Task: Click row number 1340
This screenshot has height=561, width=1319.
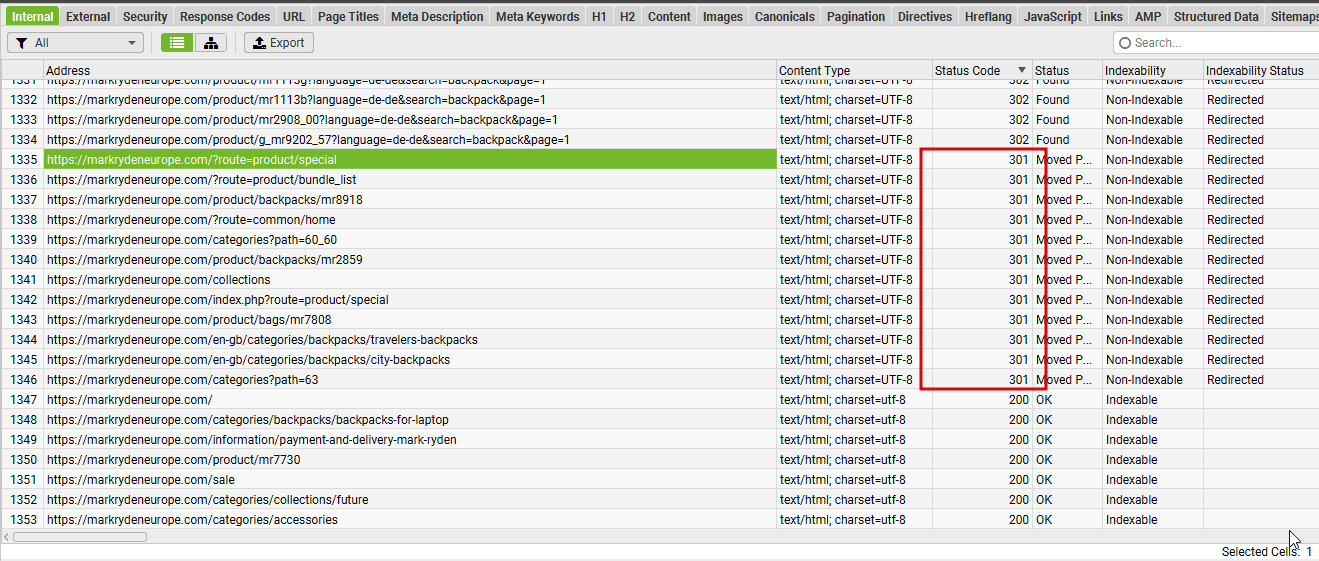Action: click(22, 259)
